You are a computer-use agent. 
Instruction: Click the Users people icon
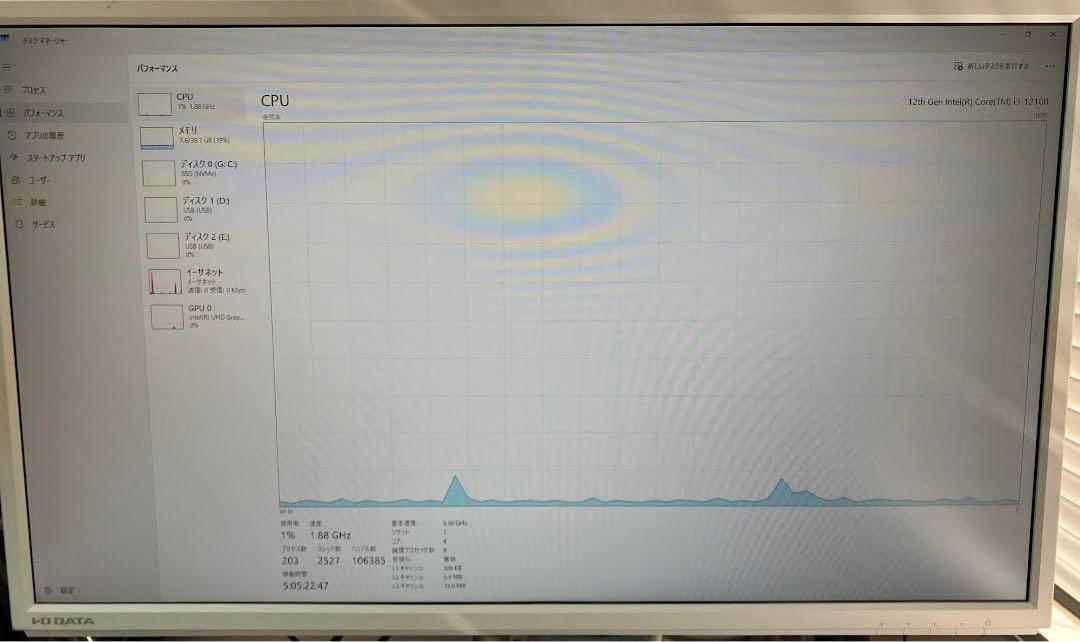(x=16, y=180)
